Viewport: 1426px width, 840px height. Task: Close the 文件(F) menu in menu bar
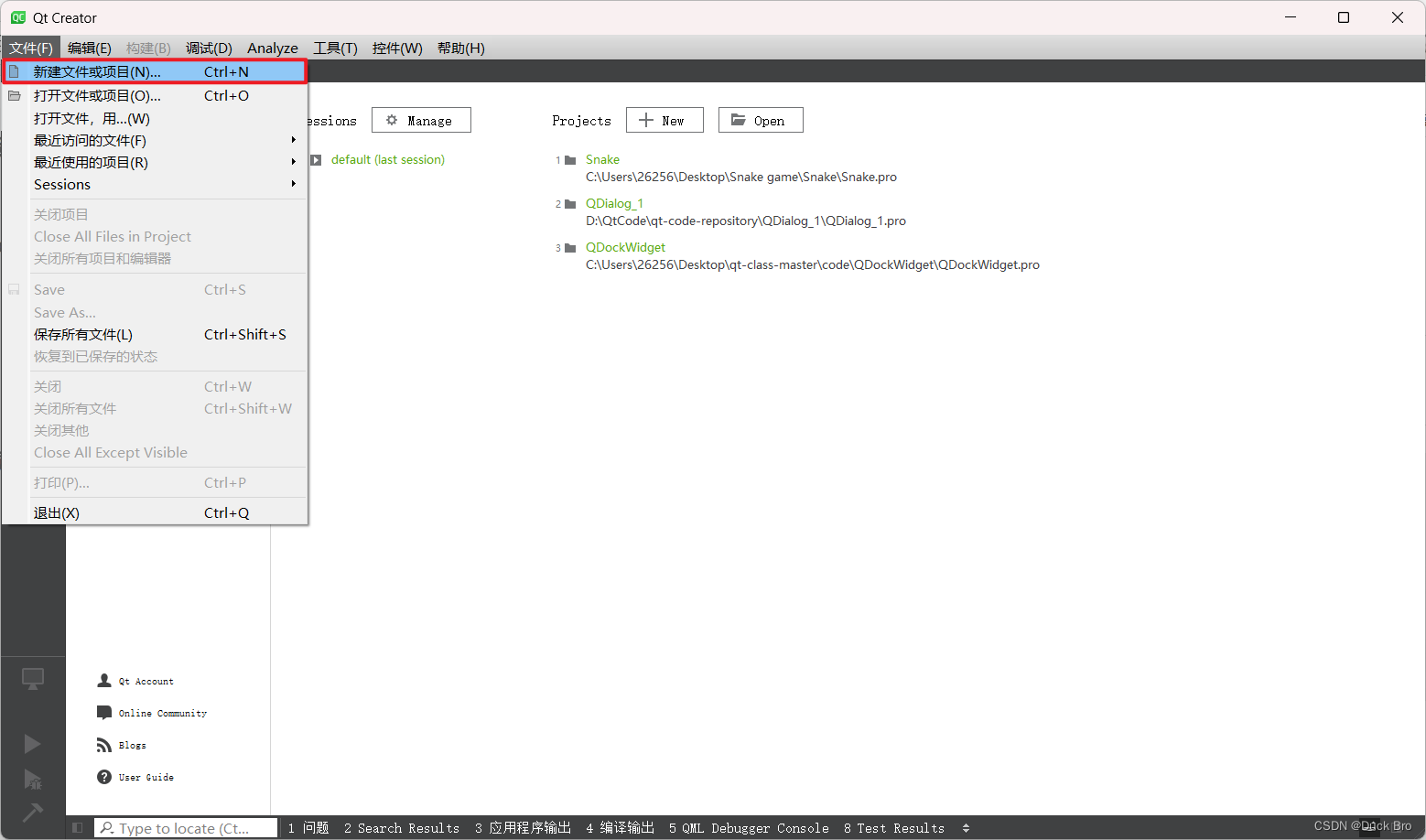31,48
